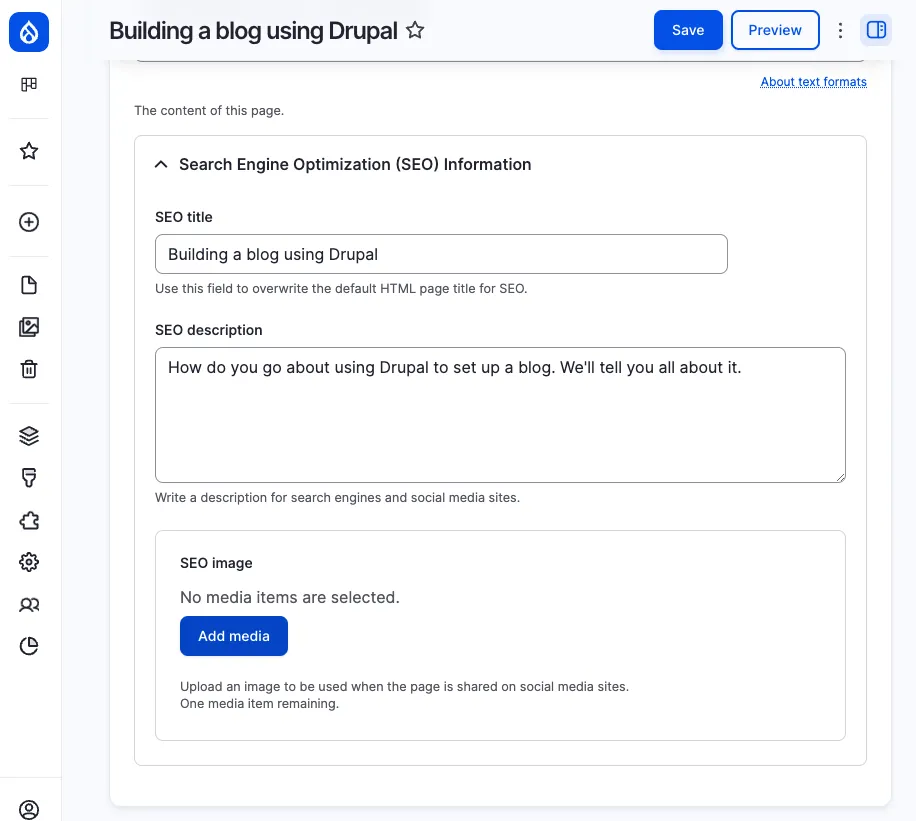Click the trash icon in the sidebar
This screenshot has width=916, height=821.
(x=28, y=369)
